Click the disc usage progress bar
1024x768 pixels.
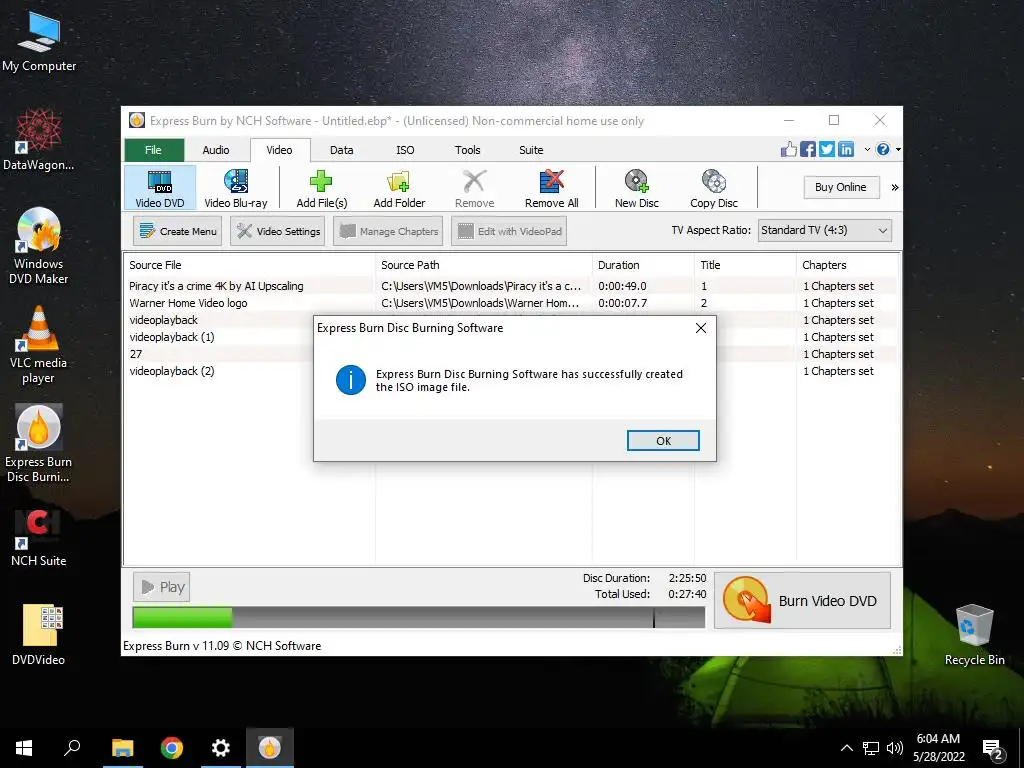click(x=419, y=617)
